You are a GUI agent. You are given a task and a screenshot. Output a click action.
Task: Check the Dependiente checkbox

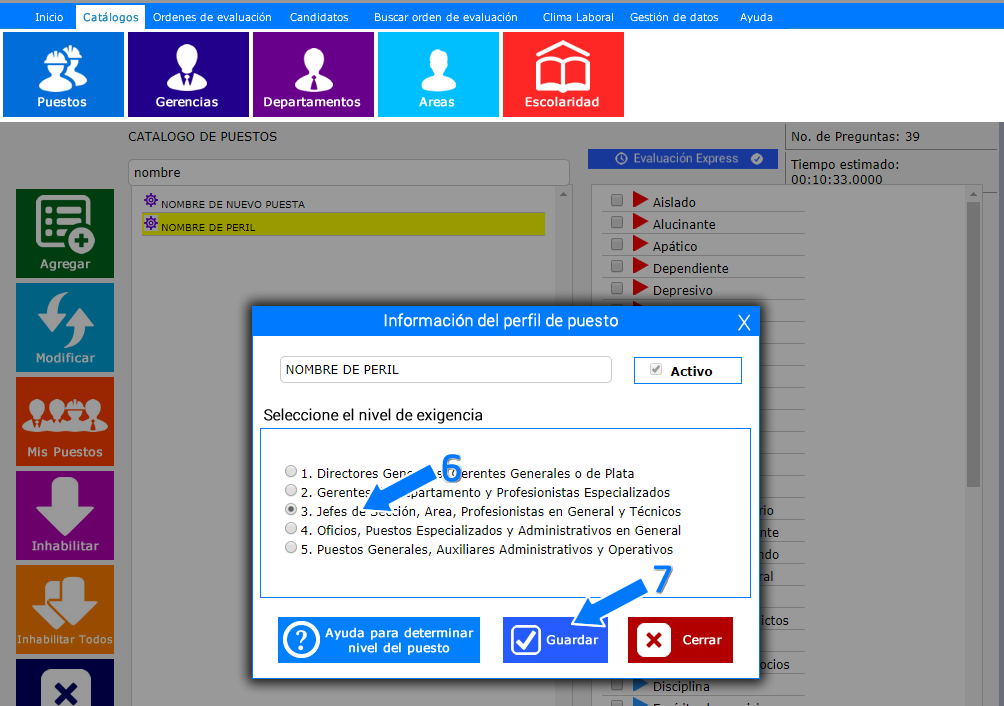pos(617,266)
